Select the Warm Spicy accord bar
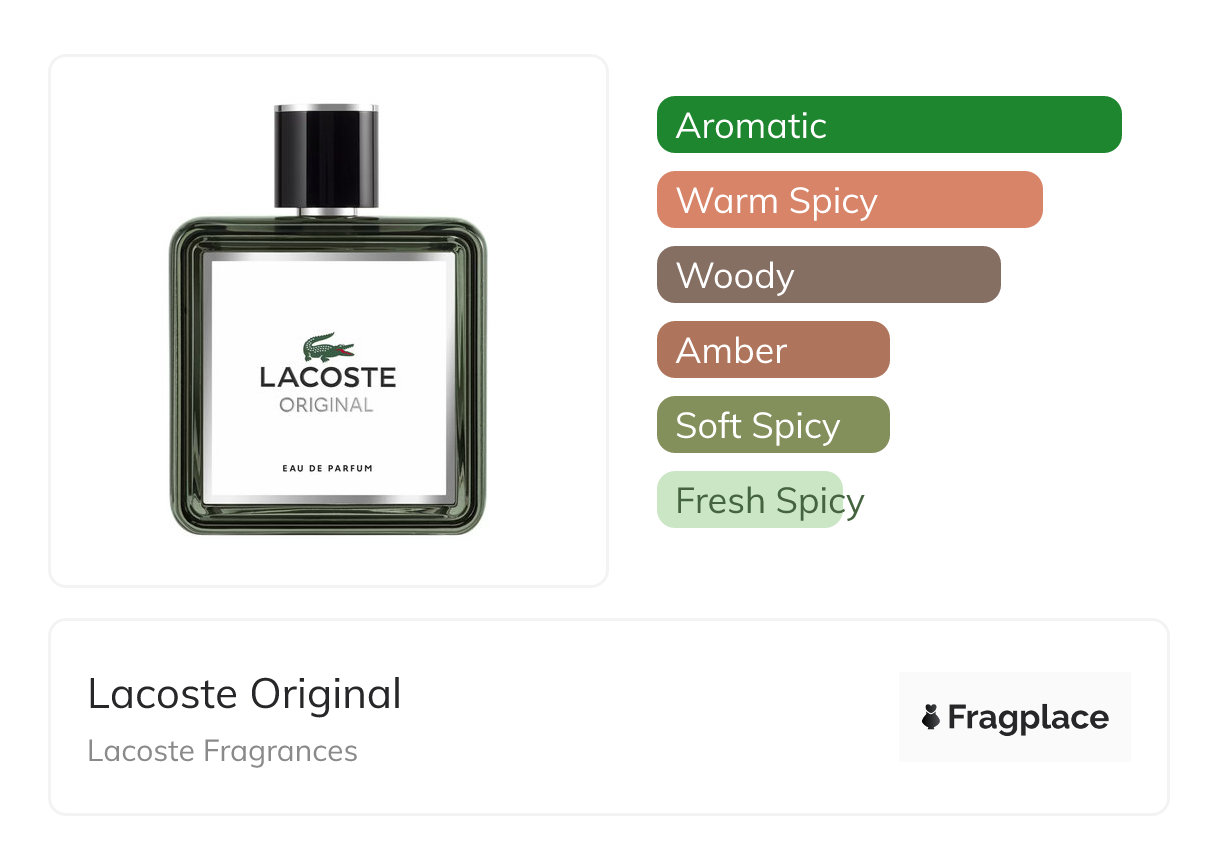Viewport: 1218px width, 864px height. (x=850, y=200)
